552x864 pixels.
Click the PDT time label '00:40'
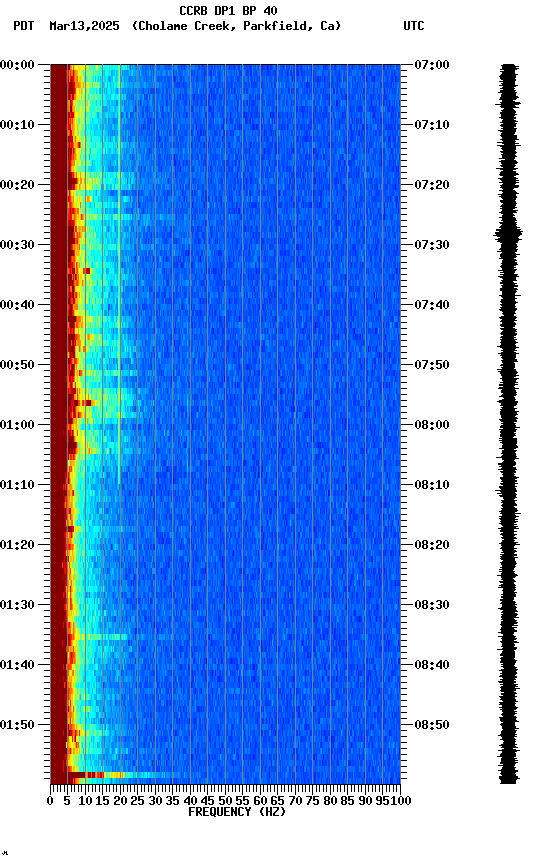click(x=17, y=305)
